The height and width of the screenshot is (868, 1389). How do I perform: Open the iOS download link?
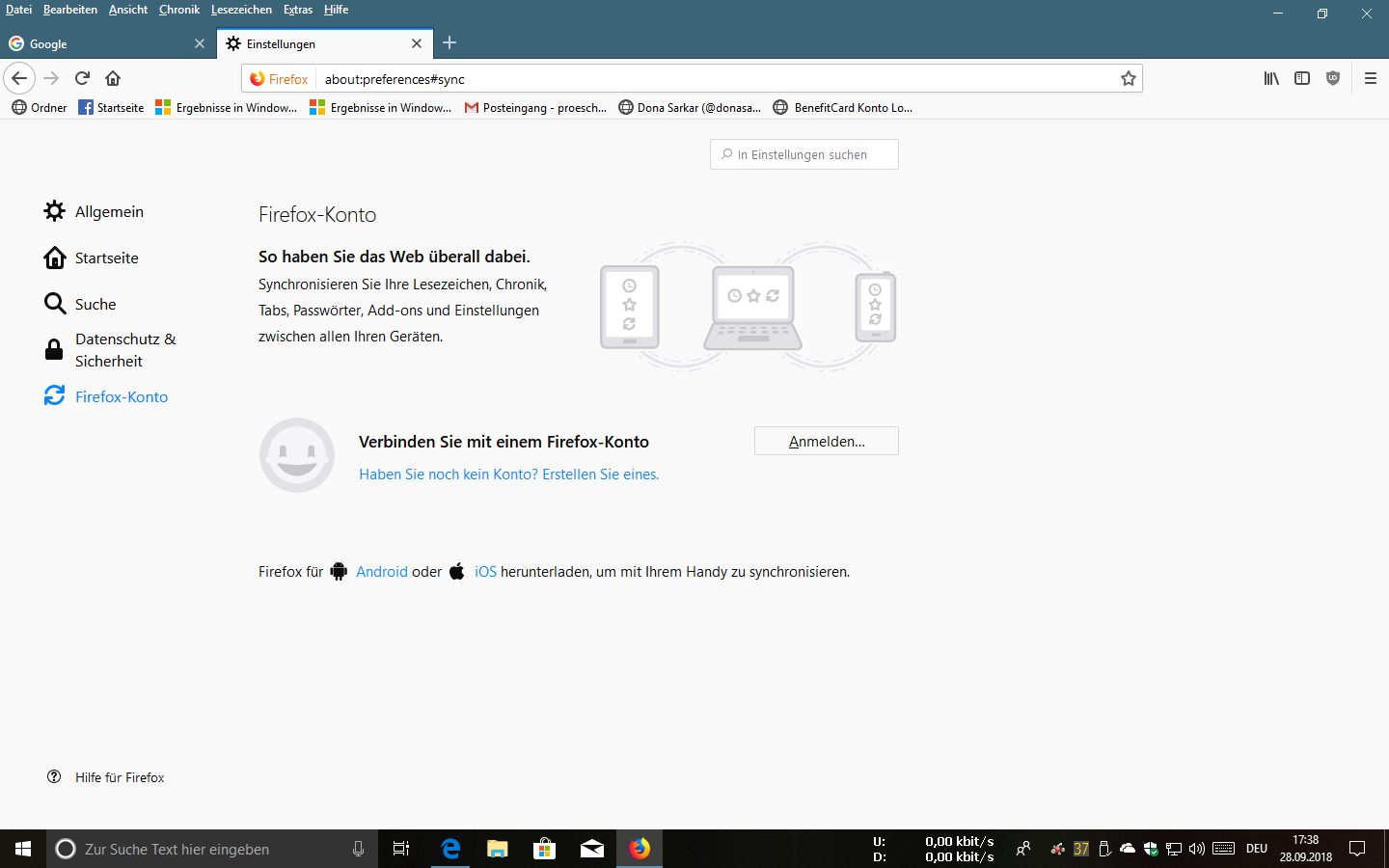pos(485,572)
